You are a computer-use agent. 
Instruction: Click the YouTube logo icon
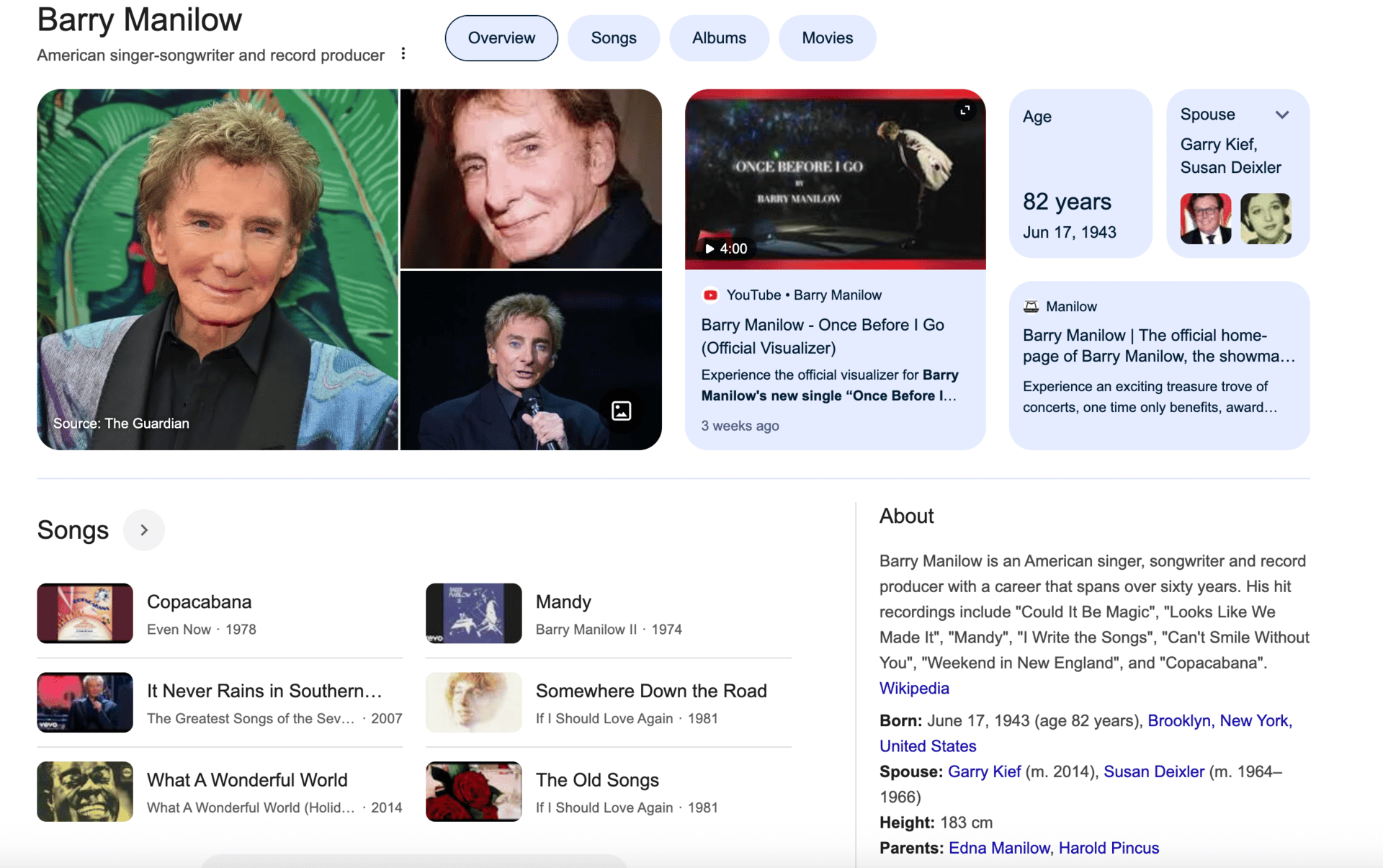tap(710, 295)
